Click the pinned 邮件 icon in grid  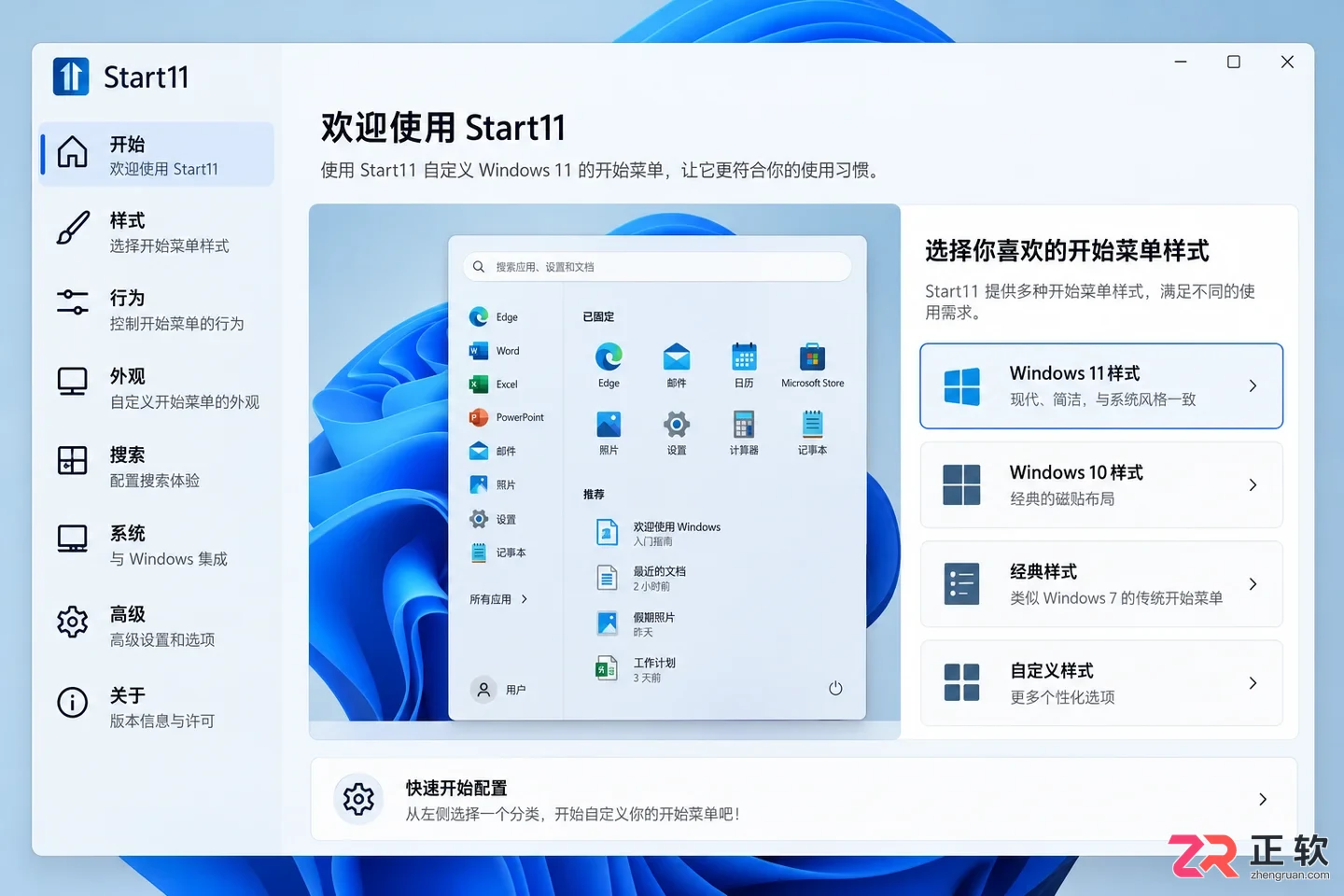[677, 357]
